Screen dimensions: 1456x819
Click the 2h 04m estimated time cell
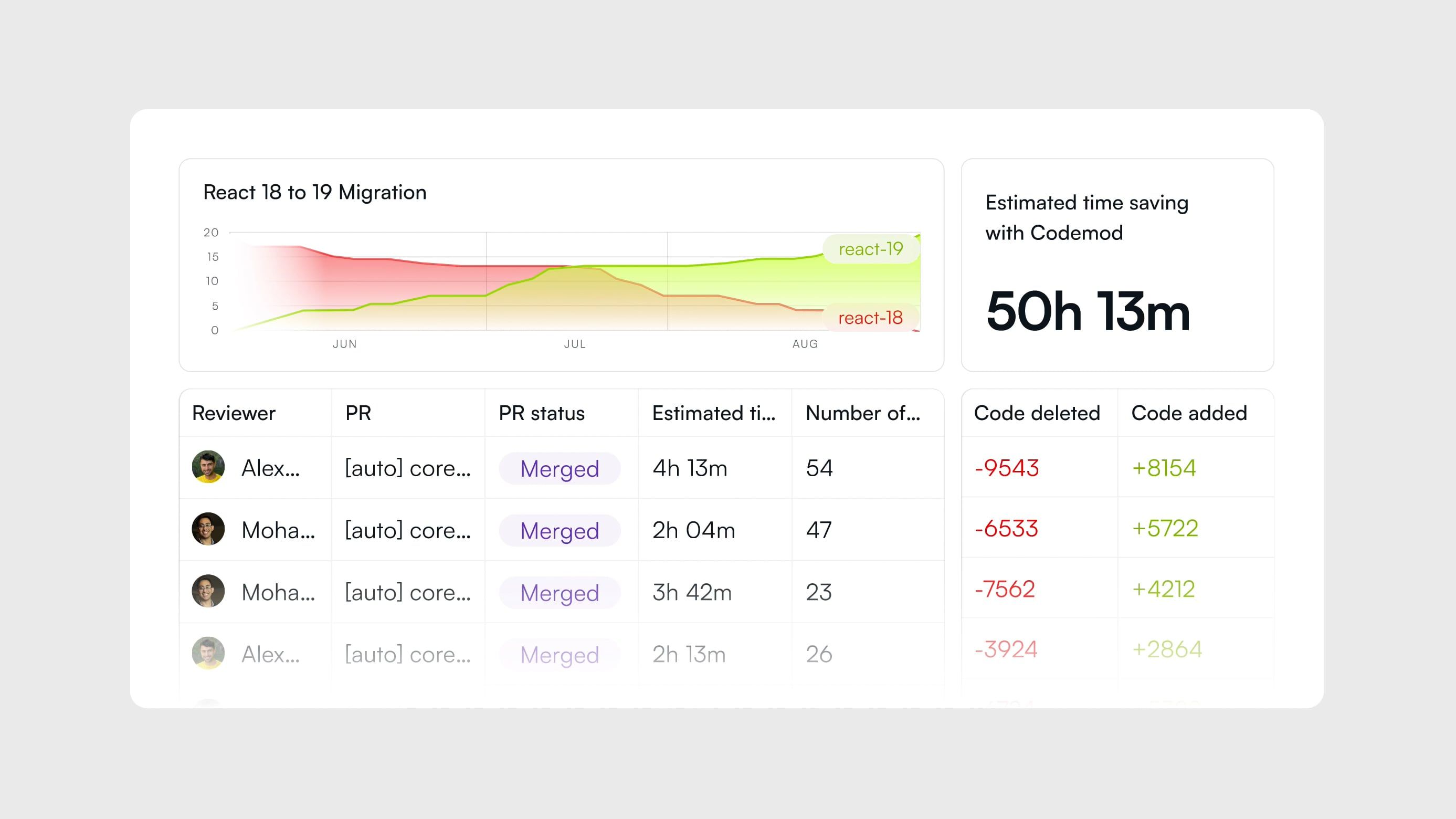coord(694,530)
